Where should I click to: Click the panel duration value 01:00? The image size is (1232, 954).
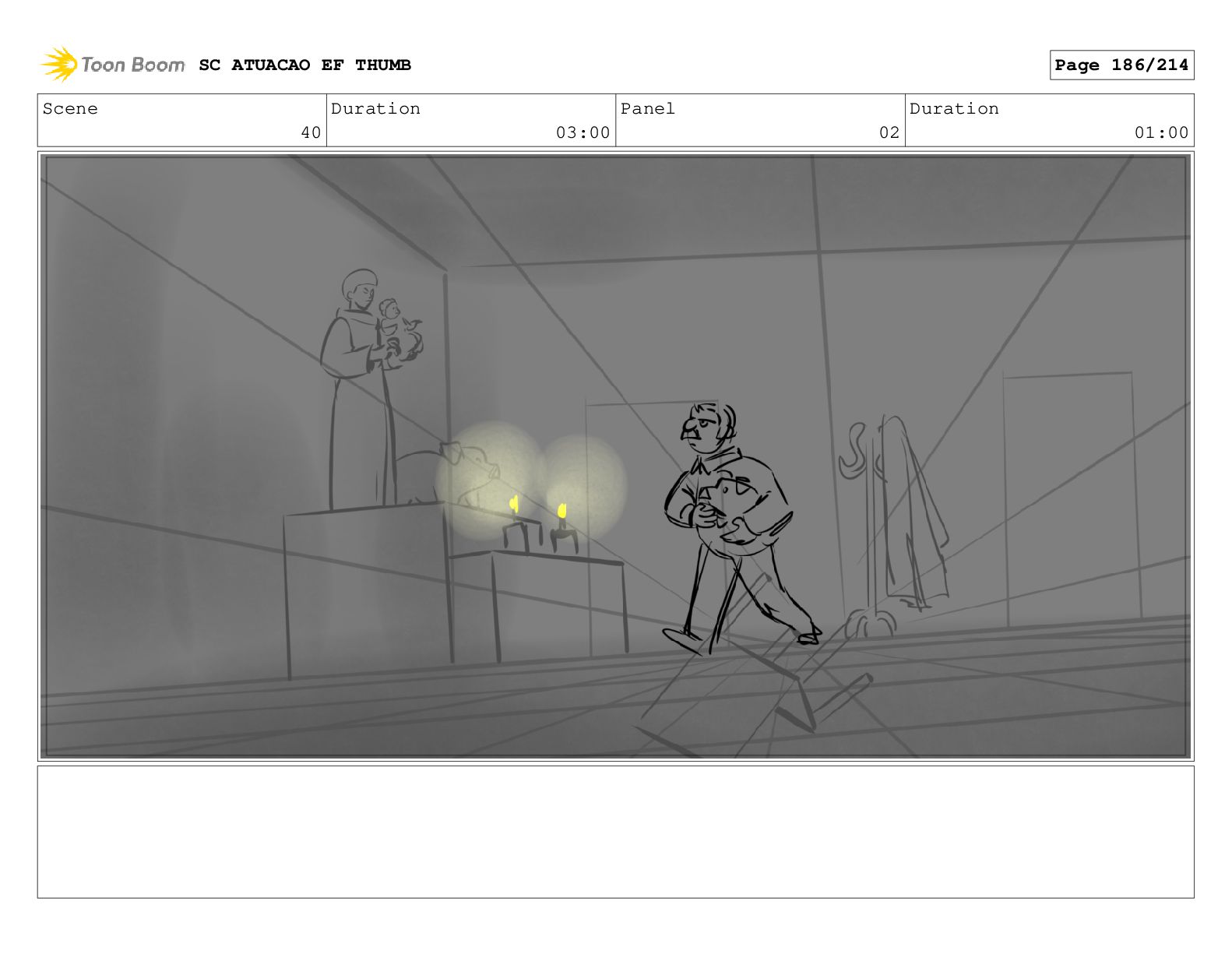coord(1161,132)
